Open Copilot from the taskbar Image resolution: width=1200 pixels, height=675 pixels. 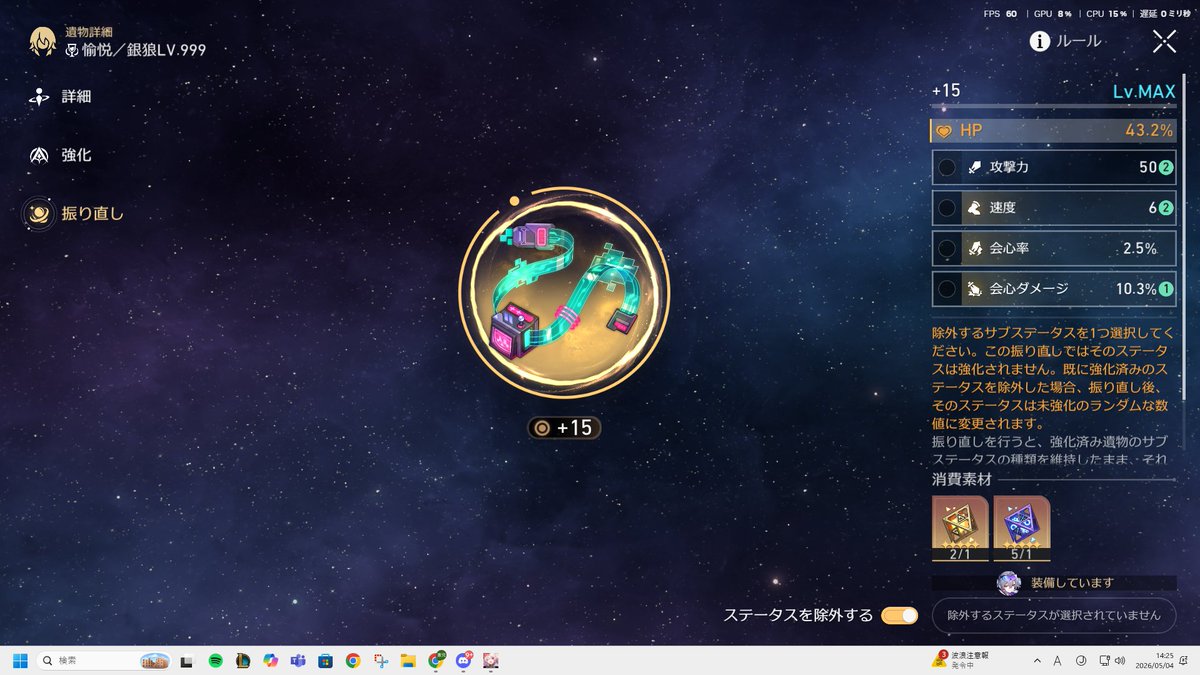pos(270,660)
